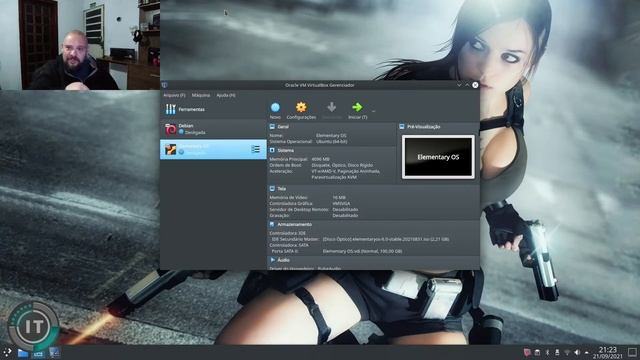This screenshot has height=360, width=640.
Task: Click the Sistema chip icon
Action: pos(272,151)
